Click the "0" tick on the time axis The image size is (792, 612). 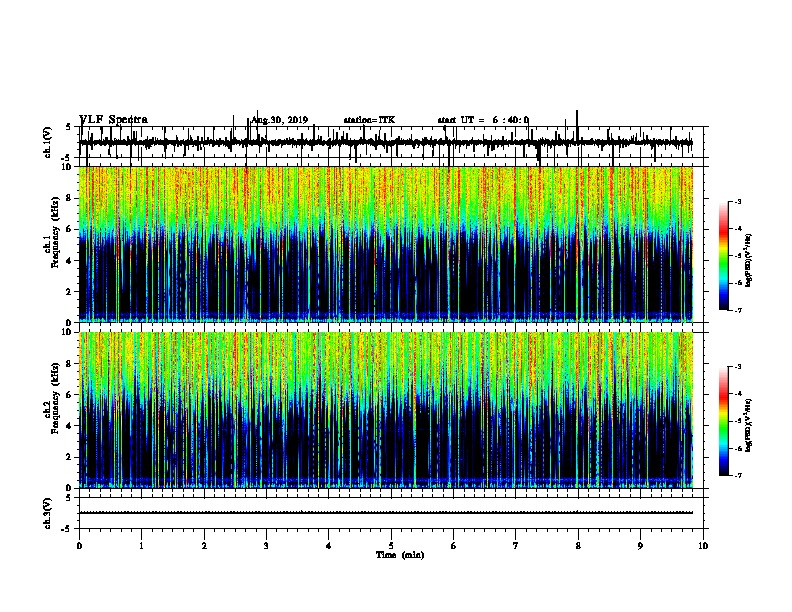(79, 546)
